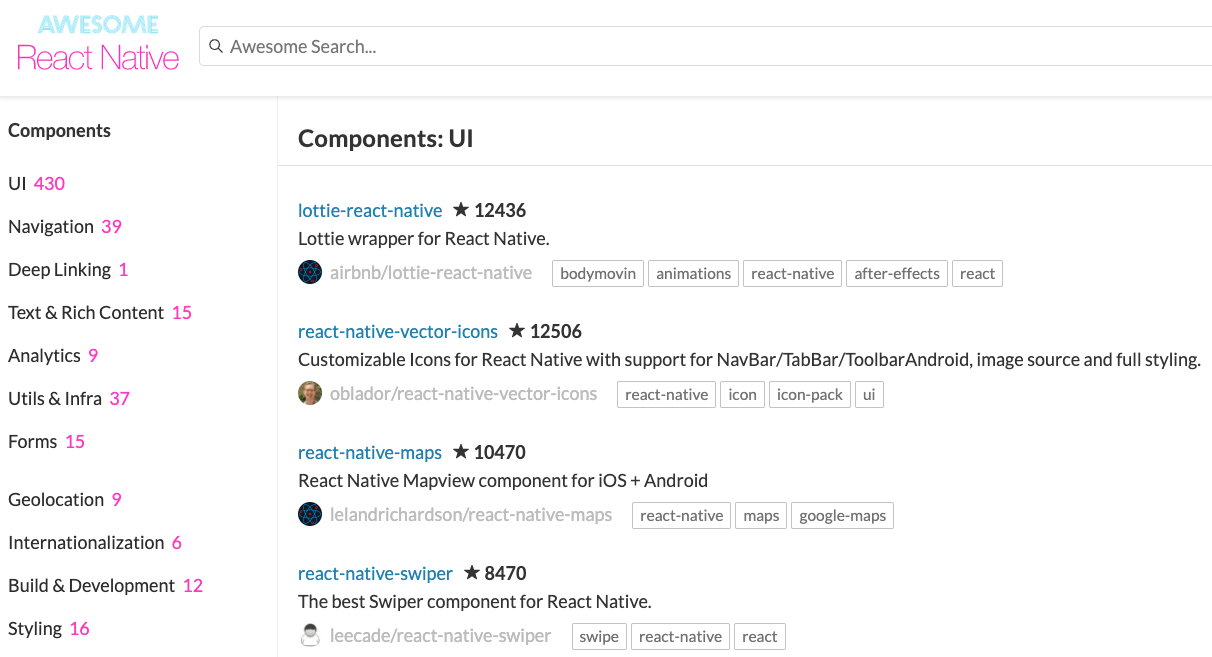Screen dimensions: 1212x657
Task: Click react-native tag on vector-icons row
Action: [x=667, y=394]
